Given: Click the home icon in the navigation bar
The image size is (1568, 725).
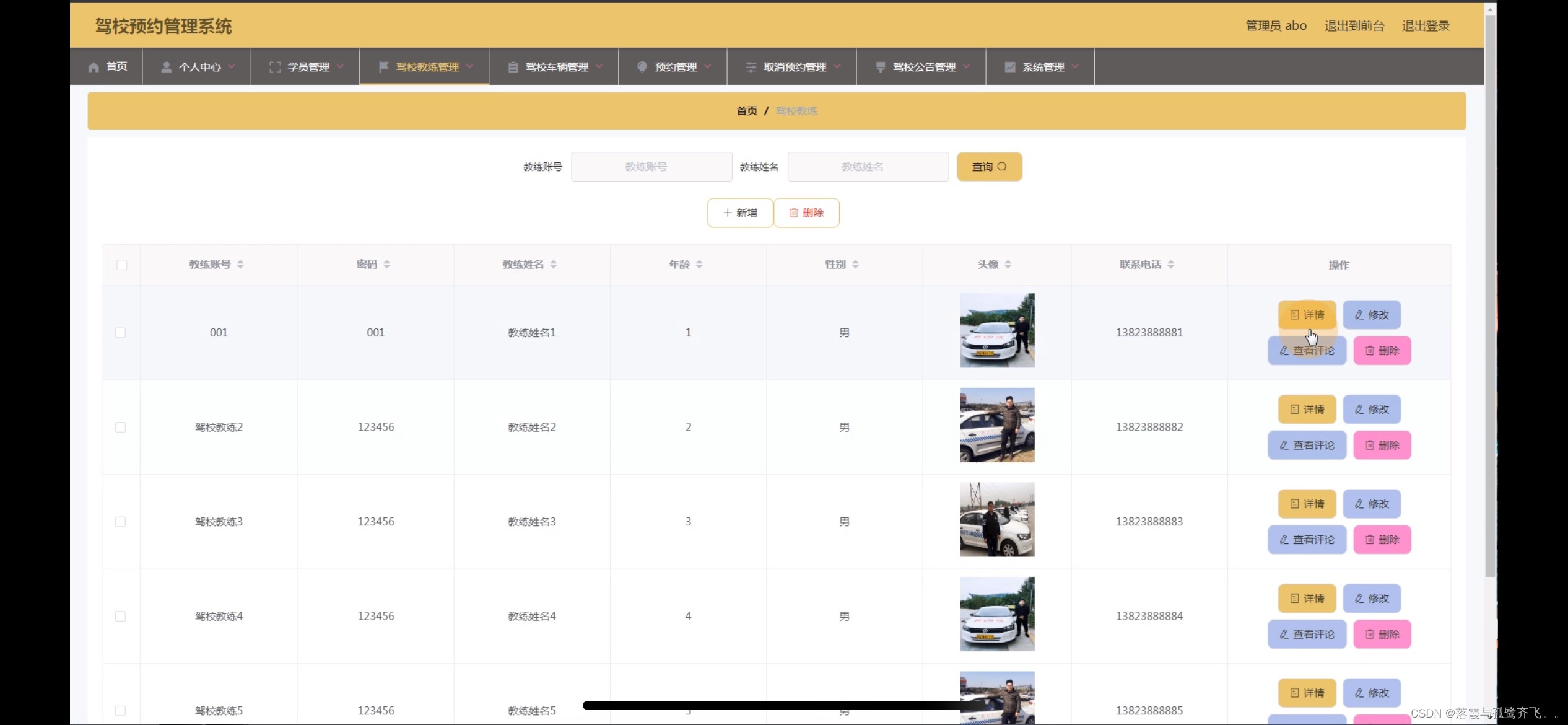Looking at the screenshot, I should (94, 67).
